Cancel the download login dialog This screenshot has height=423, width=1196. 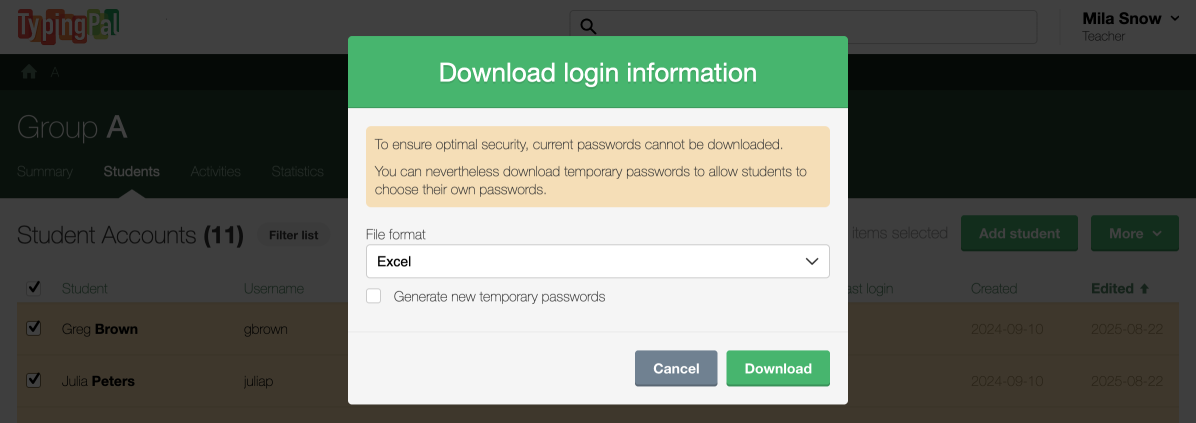pos(676,368)
